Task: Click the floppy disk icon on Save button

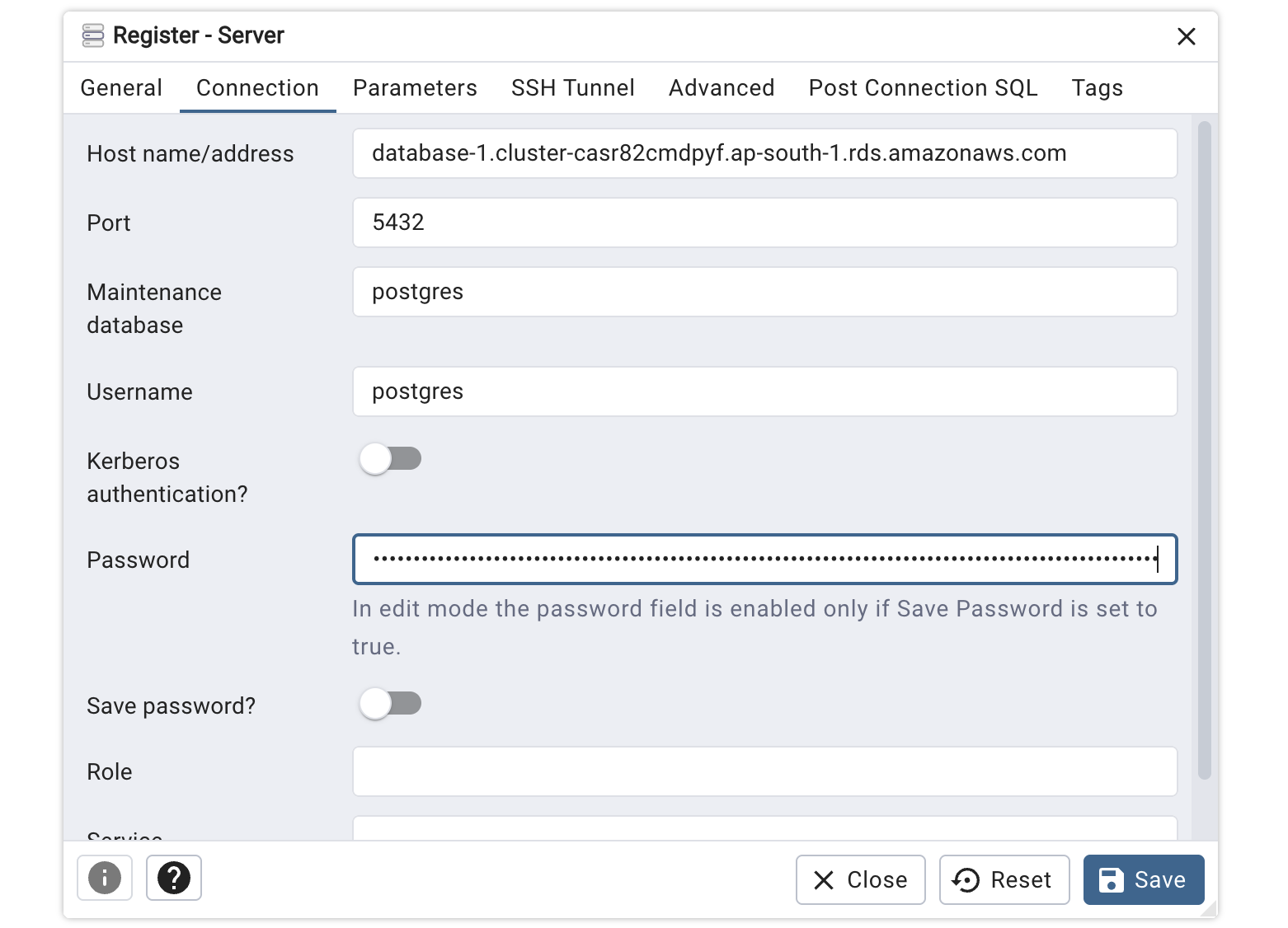Action: coord(1112,879)
